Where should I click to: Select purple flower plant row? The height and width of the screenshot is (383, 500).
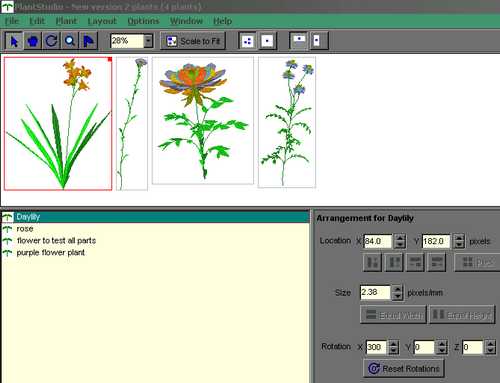coord(156,253)
